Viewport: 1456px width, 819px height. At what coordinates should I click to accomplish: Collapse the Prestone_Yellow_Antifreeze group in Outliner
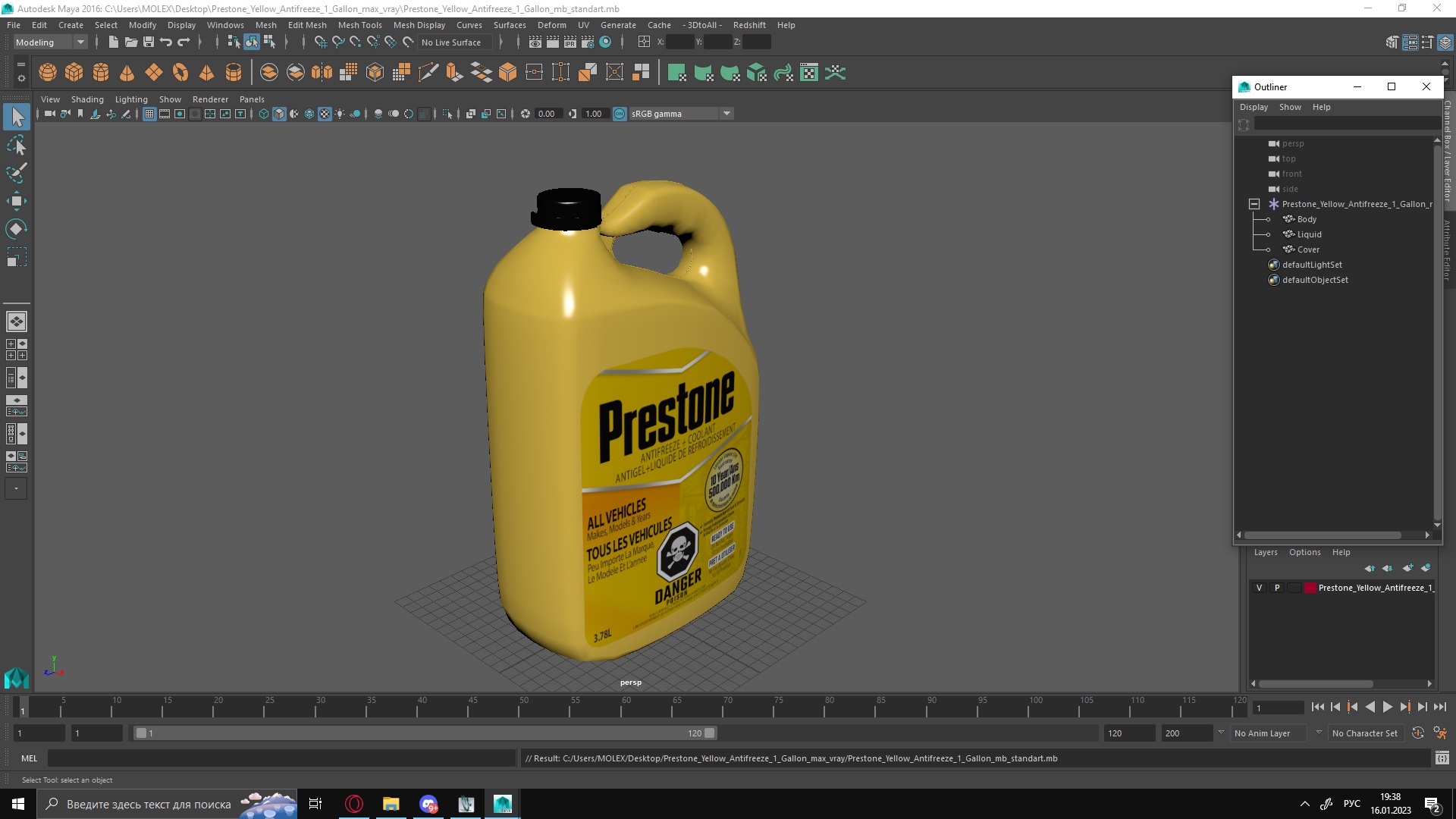pos(1254,204)
